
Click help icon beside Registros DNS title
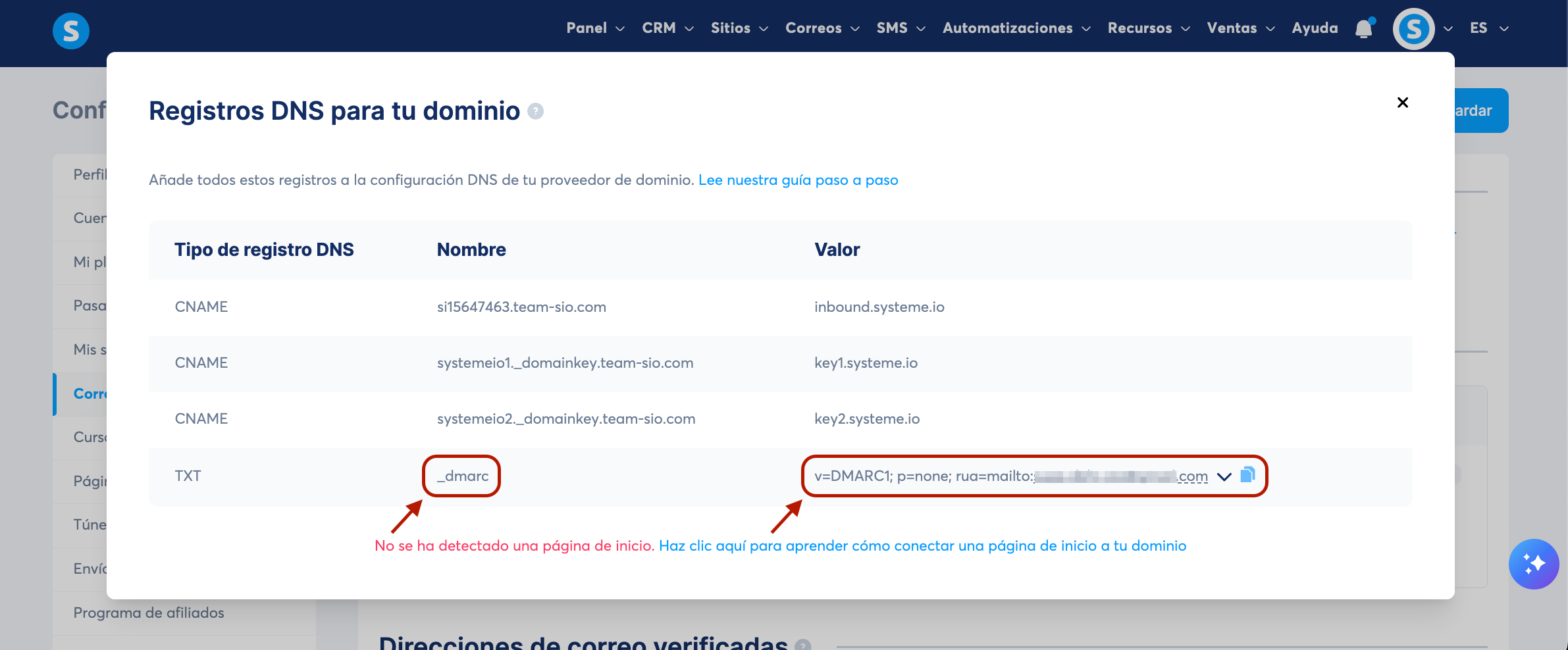click(x=536, y=111)
